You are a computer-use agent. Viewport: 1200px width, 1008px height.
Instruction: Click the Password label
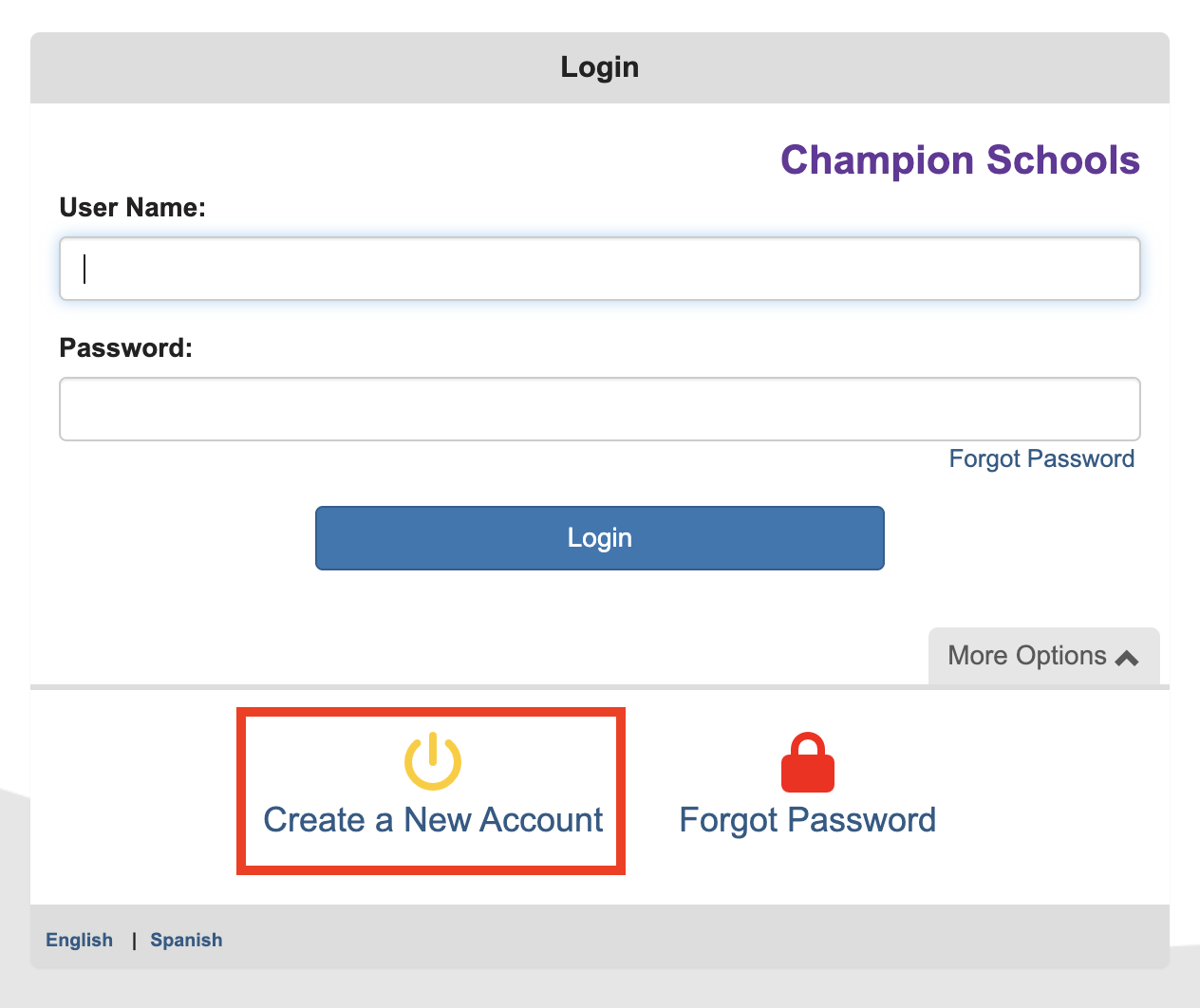[126, 348]
